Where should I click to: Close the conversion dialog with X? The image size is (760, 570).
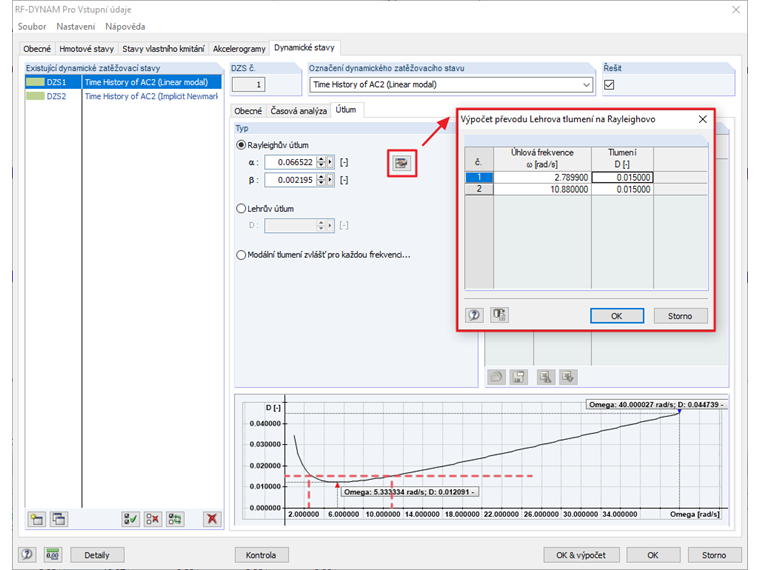(x=702, y=119)
